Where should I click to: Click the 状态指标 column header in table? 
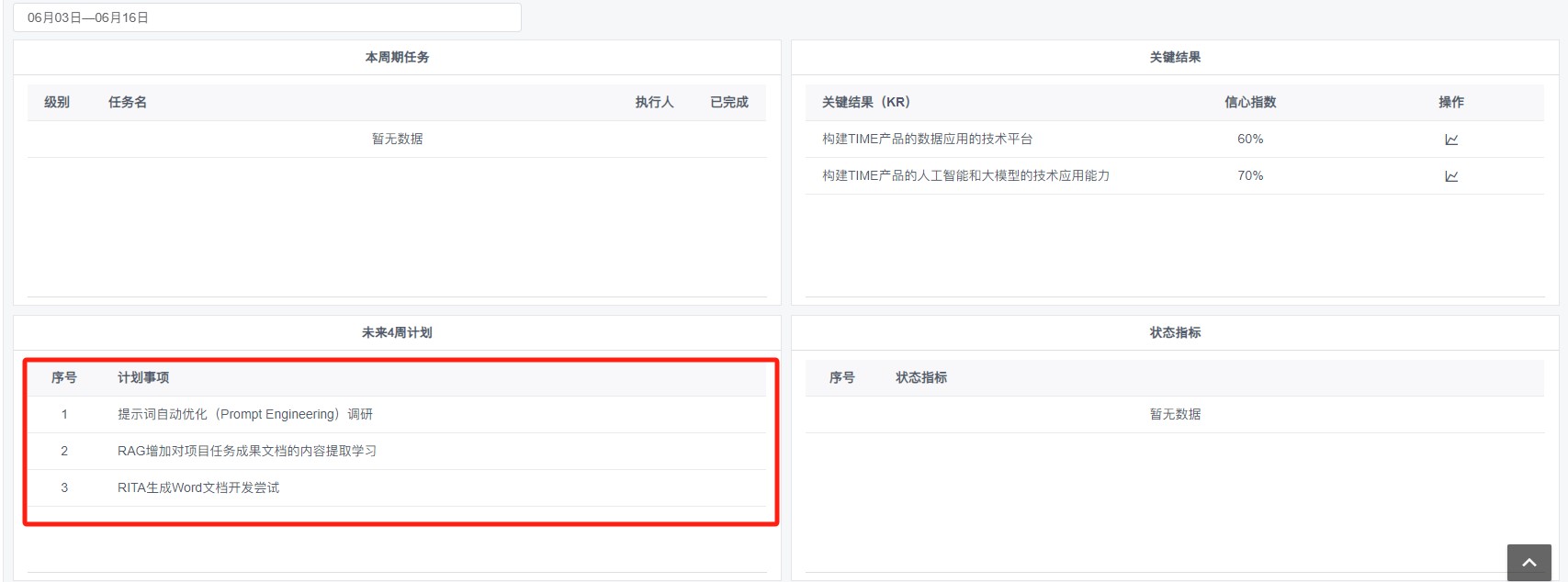(x=921, y=377)
